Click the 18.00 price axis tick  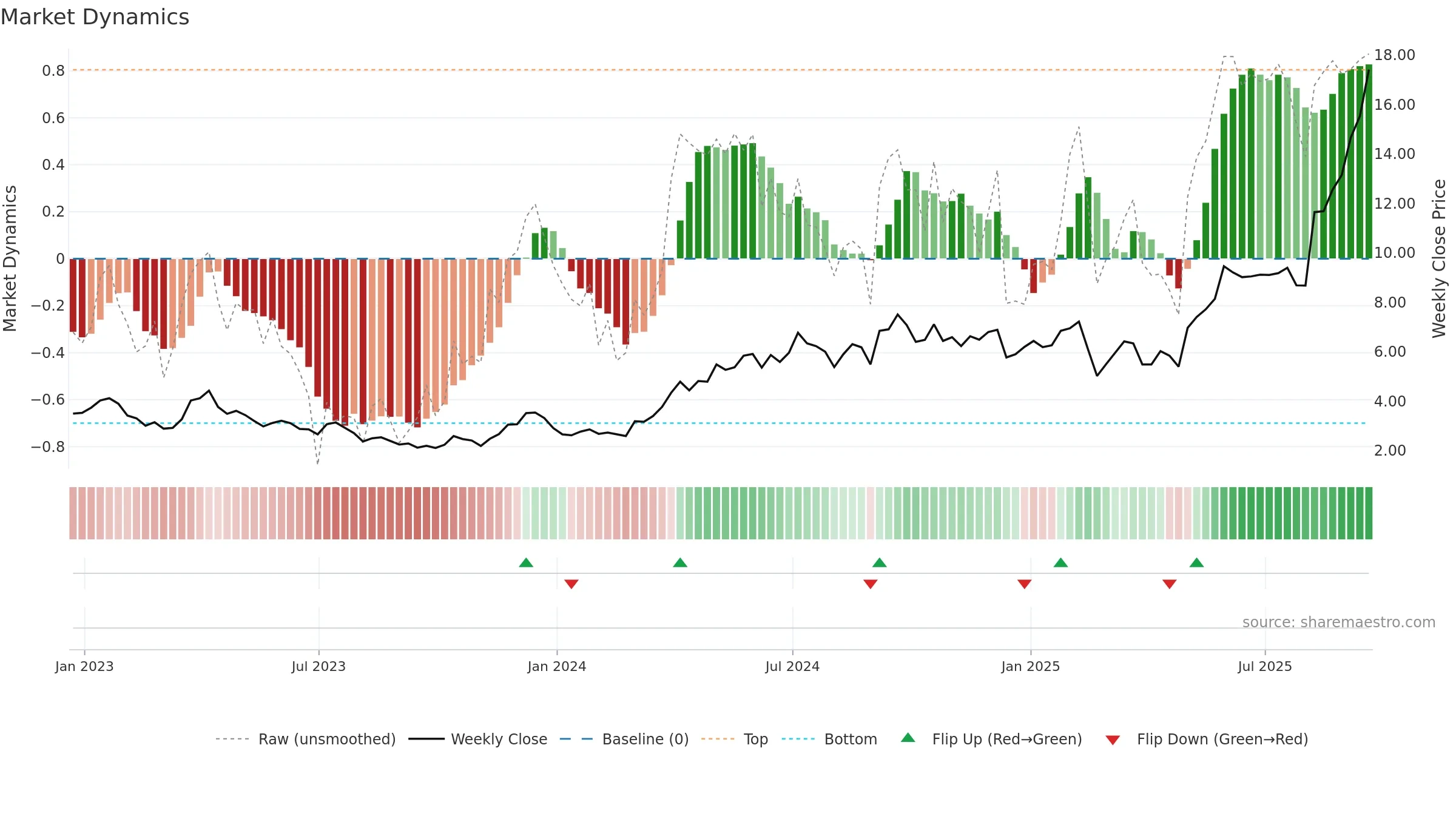click(1394, 55)
